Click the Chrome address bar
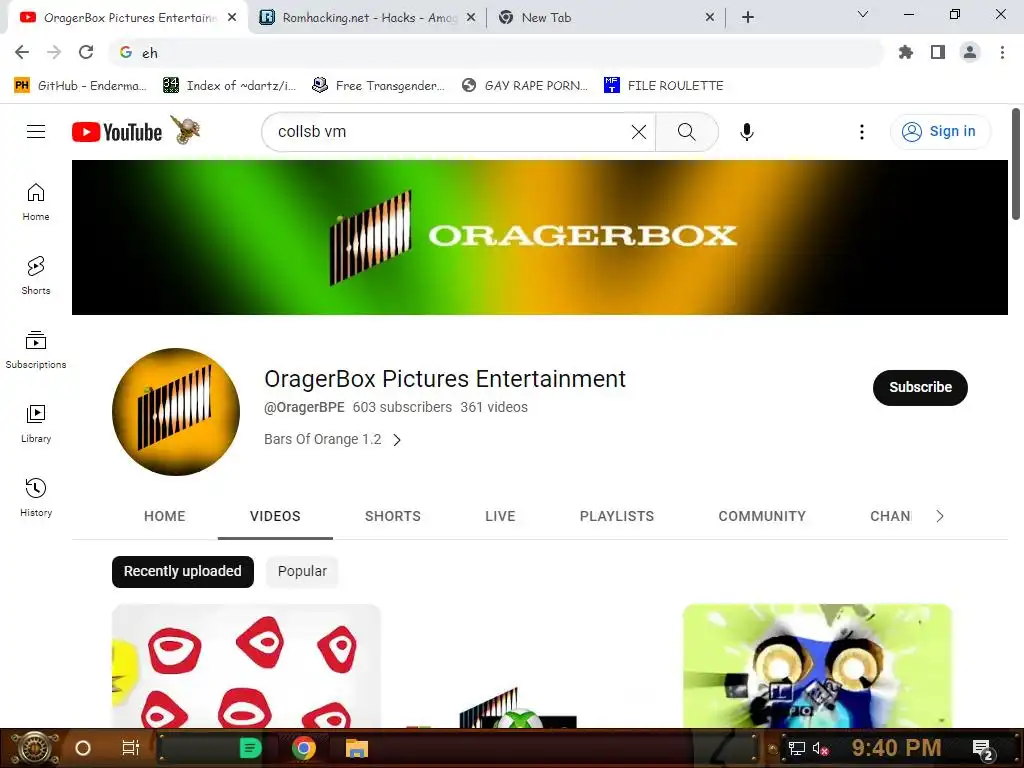The height and width of the screenshot is (768, 1024). (x=496, y=52)
